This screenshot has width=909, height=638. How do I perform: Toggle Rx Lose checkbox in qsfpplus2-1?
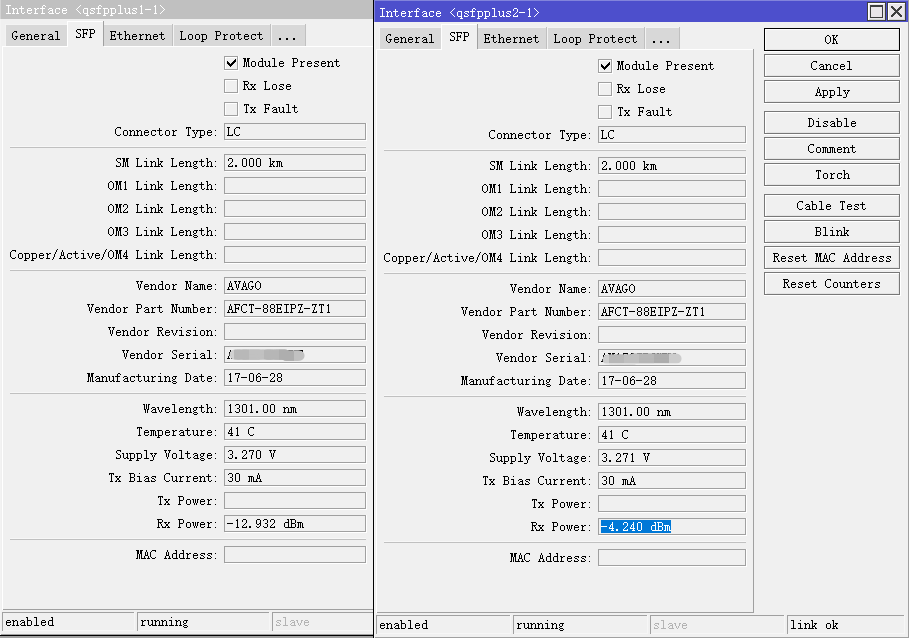pos(605,89)
